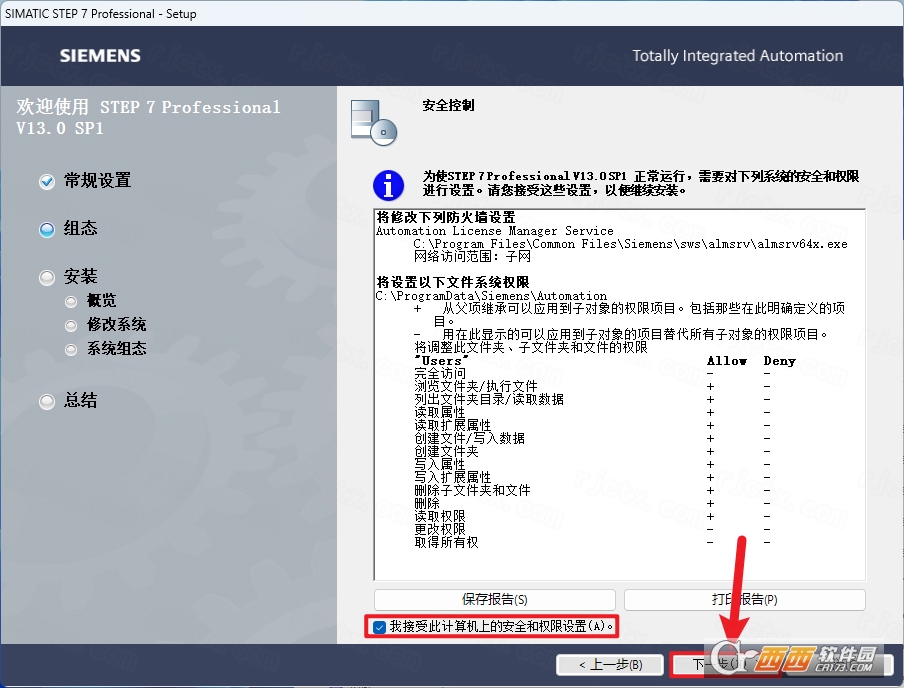Click the SIEMENS logo
The height and width of the screenshot is (688, 904).
click(100, 55)
